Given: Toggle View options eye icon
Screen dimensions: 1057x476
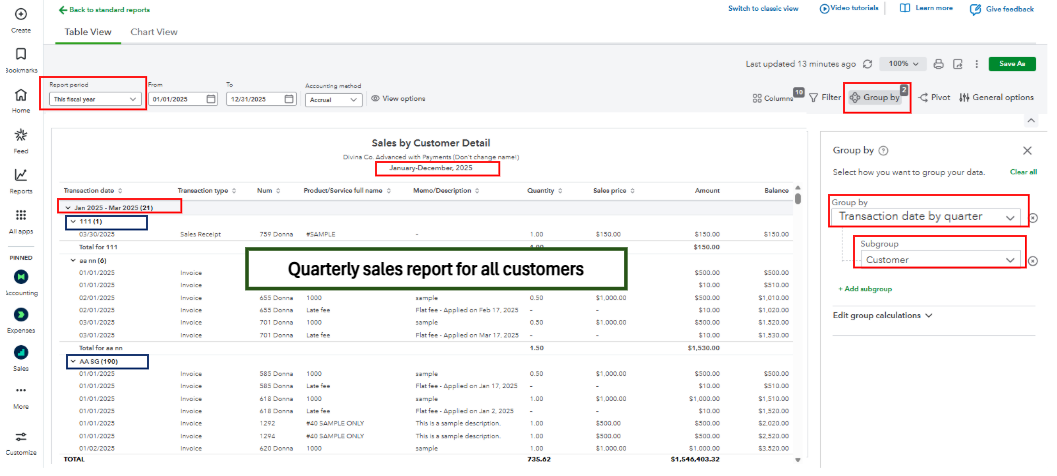Looking at the screenshot, I should 397,98.
